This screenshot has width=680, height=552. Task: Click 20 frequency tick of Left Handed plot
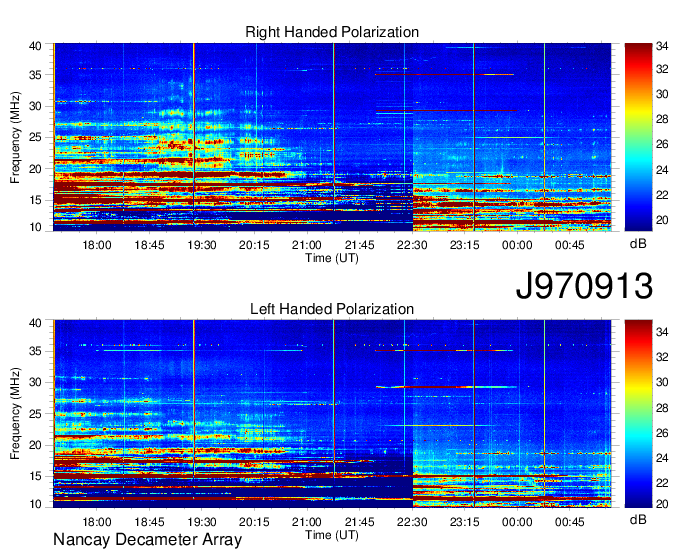coord(36,445)
